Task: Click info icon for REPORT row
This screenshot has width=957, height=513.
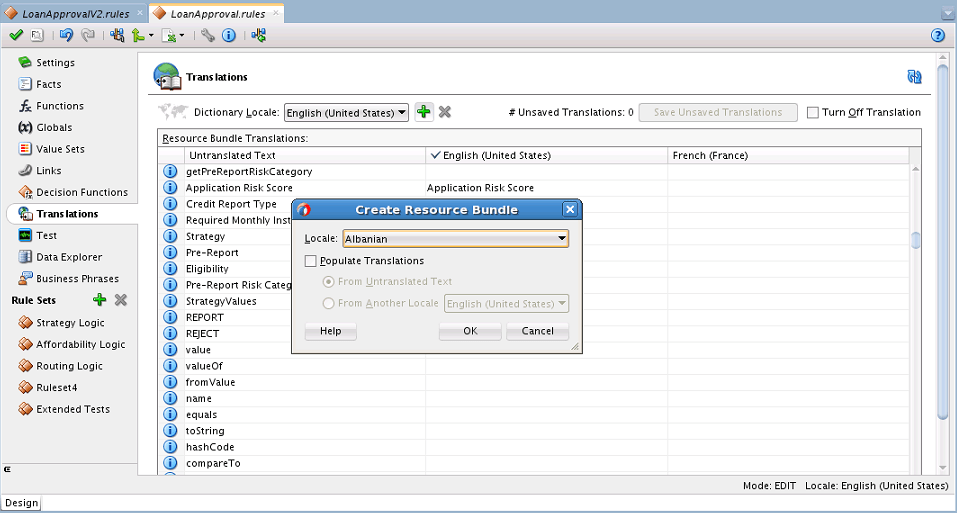Action: 170,317
